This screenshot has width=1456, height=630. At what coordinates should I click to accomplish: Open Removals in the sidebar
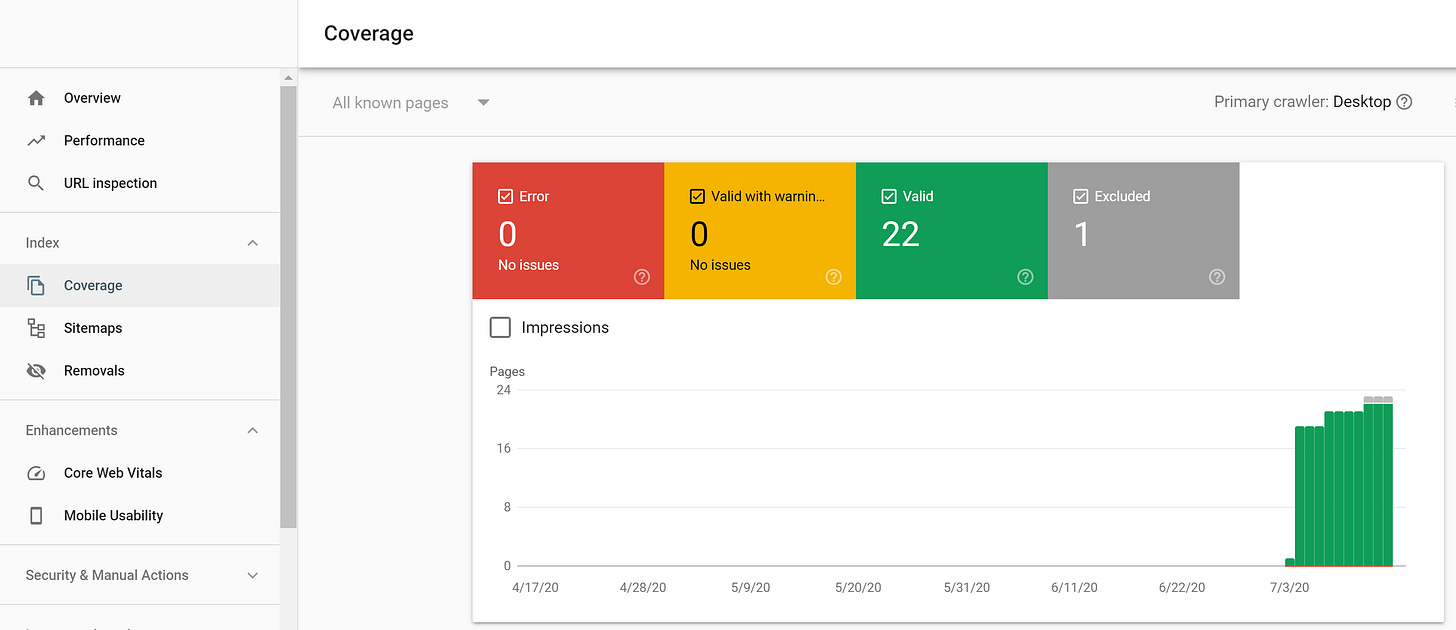click(140, 371)
